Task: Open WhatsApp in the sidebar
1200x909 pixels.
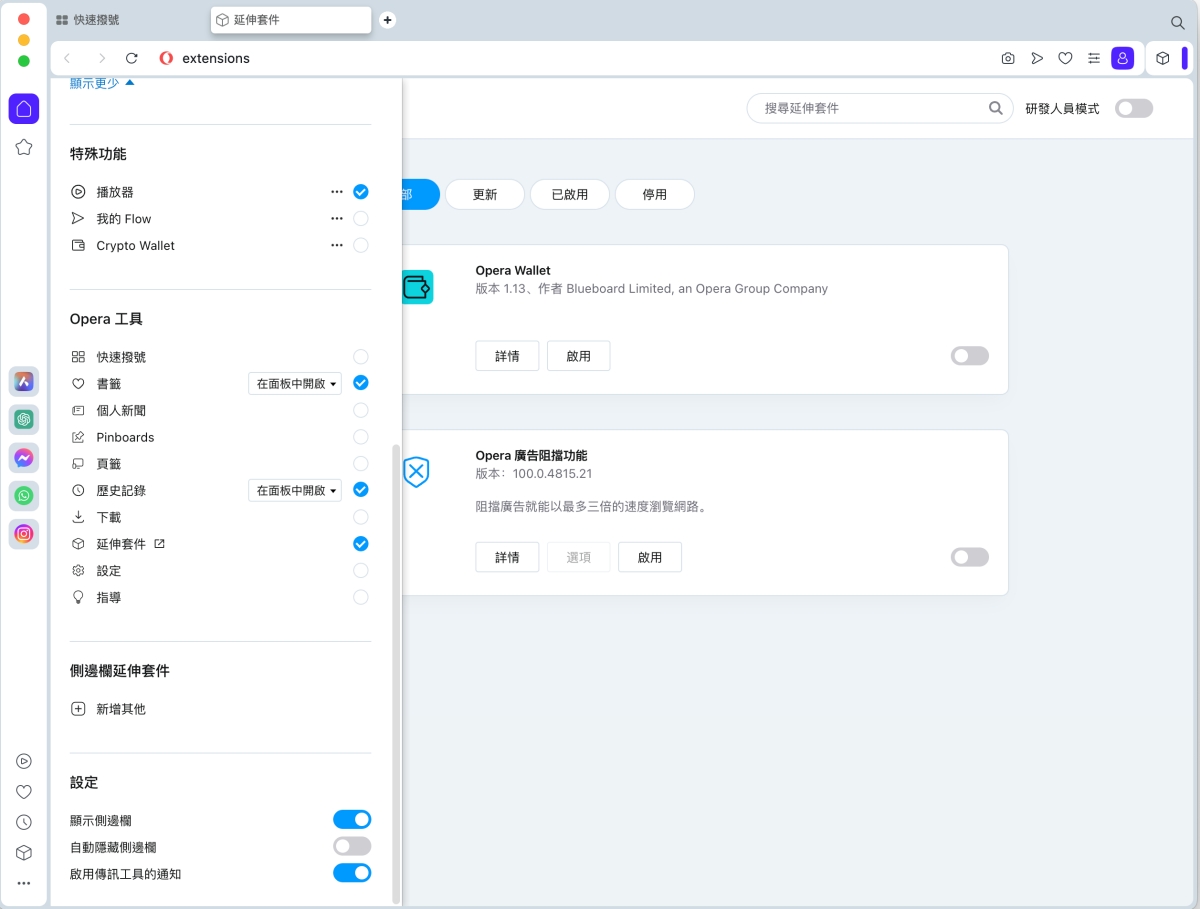Action: (x=24, y=496)
